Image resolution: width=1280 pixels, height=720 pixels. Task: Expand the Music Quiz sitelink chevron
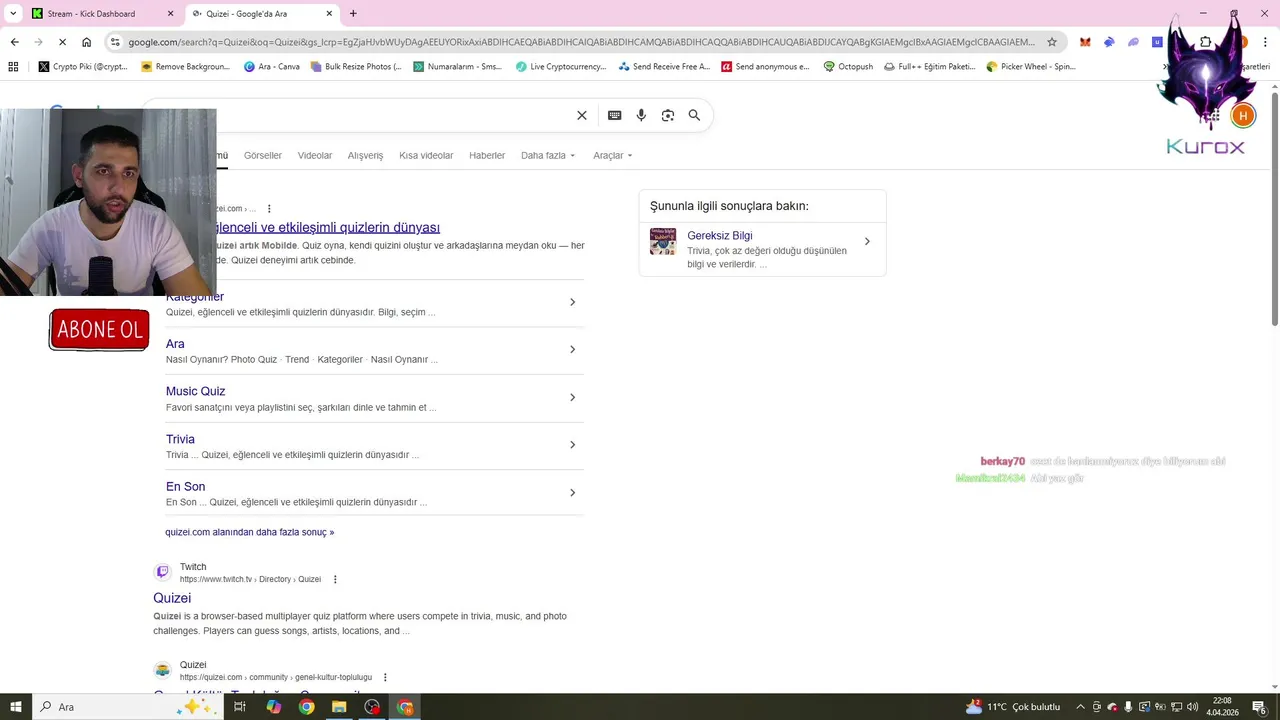[x=572, y=397]
